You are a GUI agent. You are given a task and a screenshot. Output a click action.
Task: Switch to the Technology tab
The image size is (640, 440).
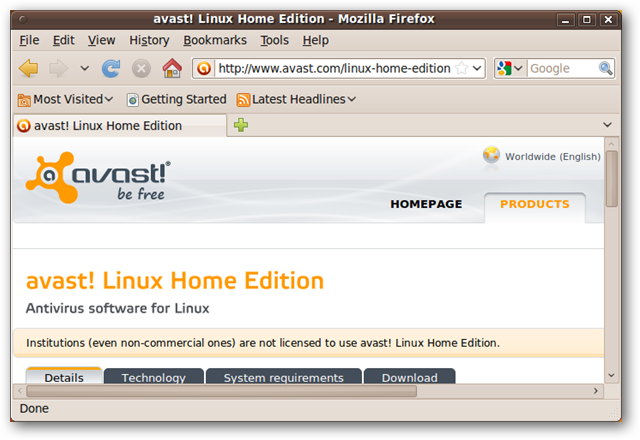(153, 377)
